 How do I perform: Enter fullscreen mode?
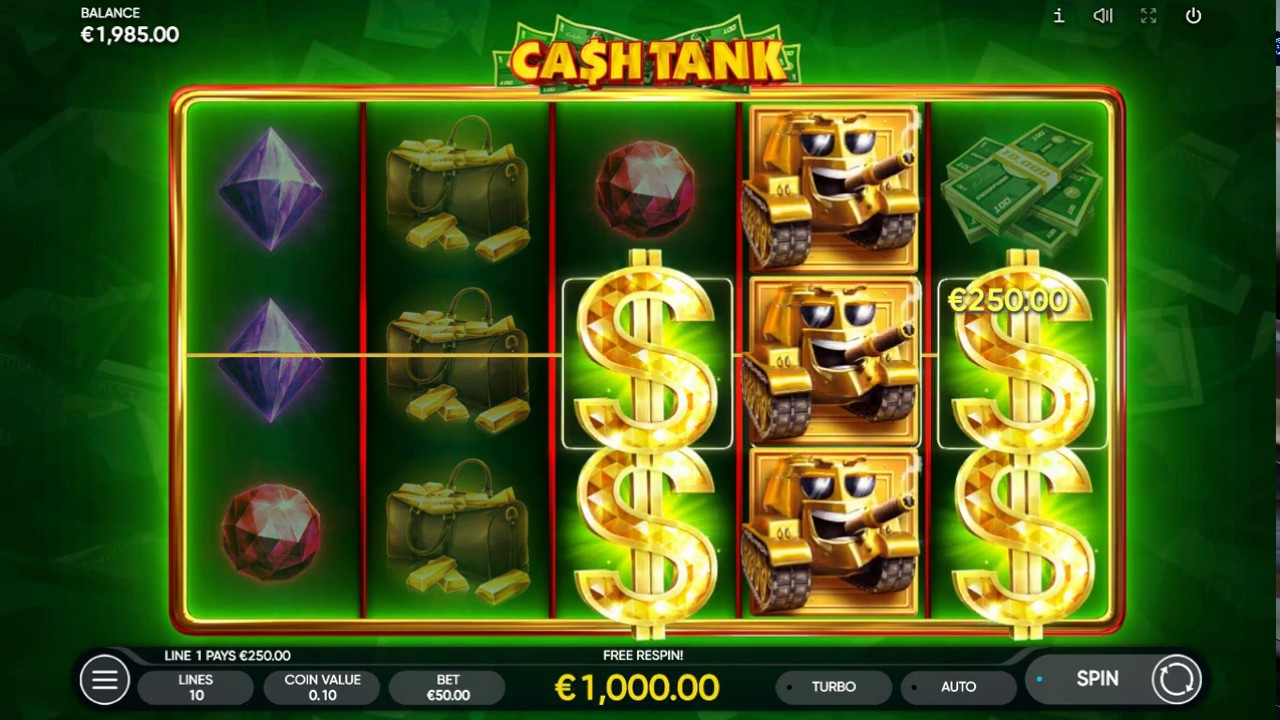coord(1148,16)
